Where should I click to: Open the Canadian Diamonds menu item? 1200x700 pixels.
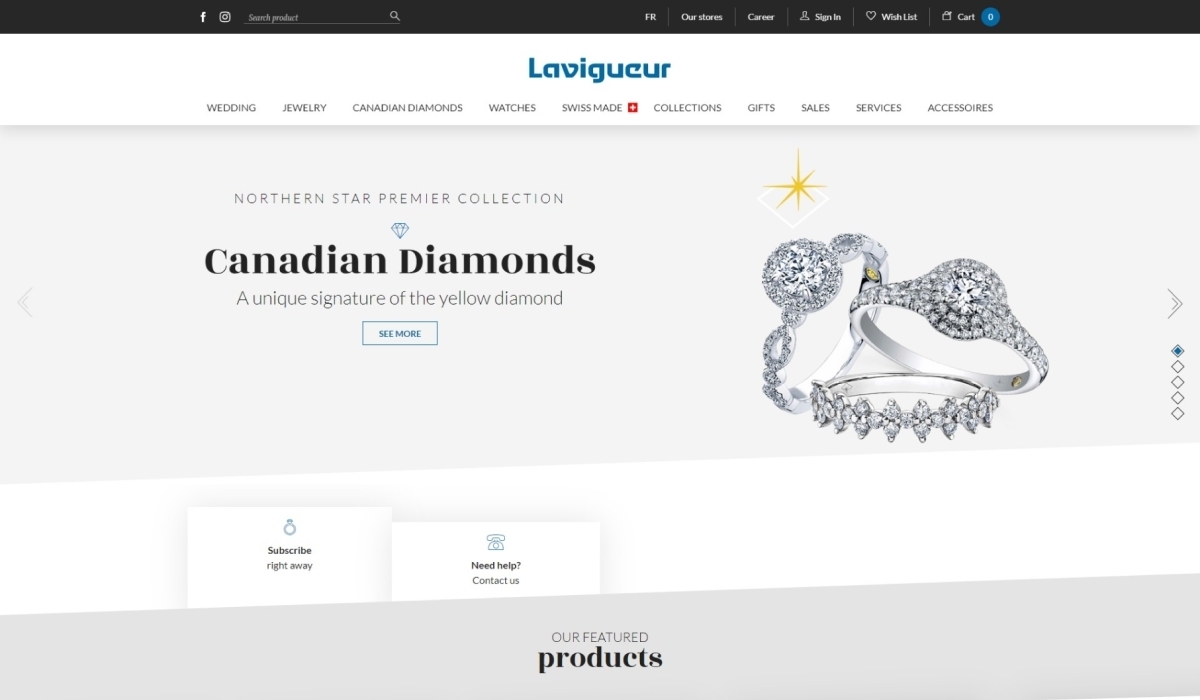(407, 108)
